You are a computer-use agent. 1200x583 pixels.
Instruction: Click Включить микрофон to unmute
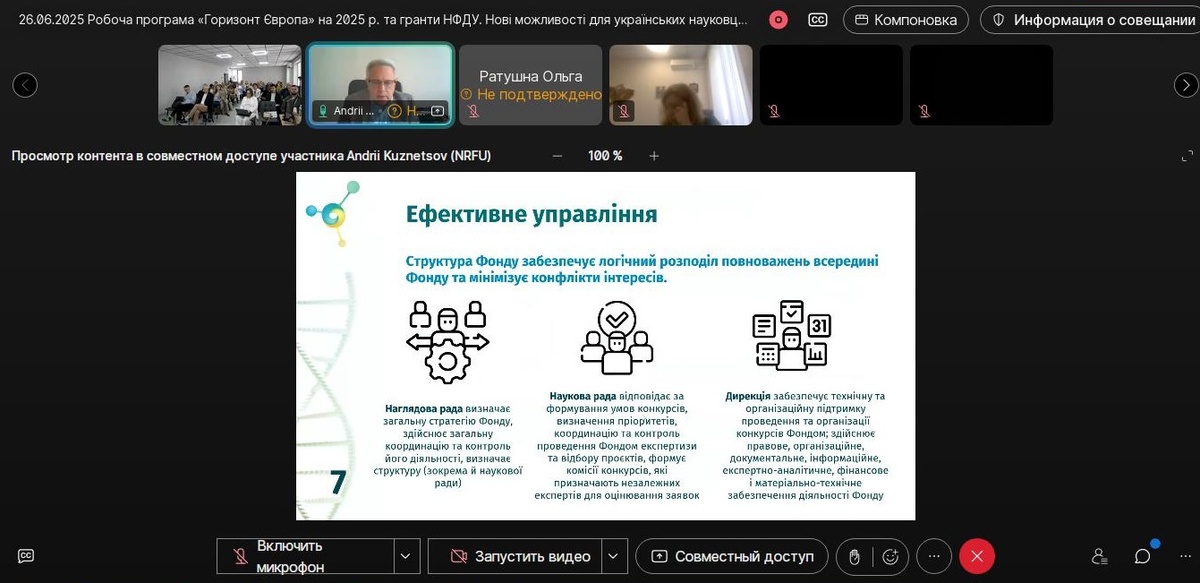(305, 556)
